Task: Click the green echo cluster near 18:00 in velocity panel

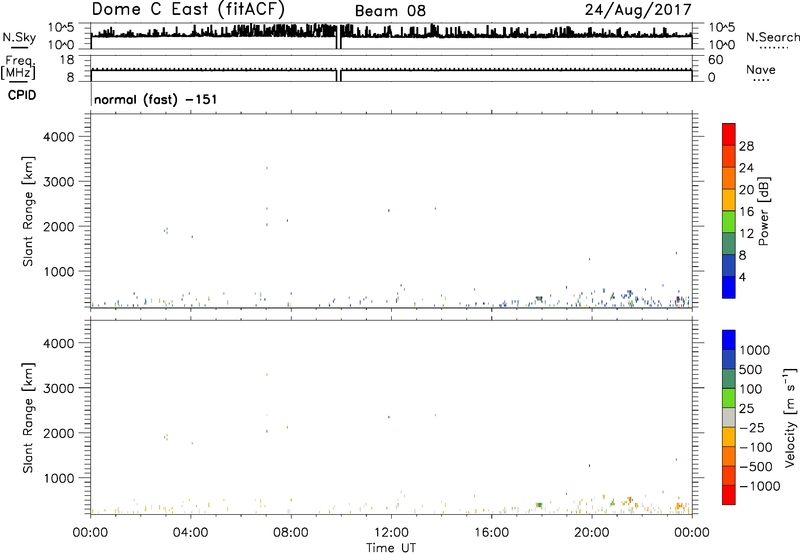Action: (x=539, y=505)
